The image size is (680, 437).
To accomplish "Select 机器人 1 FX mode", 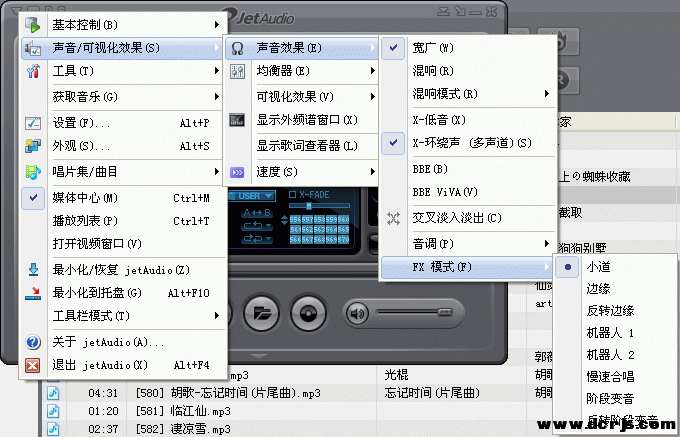I will [609, 332].
